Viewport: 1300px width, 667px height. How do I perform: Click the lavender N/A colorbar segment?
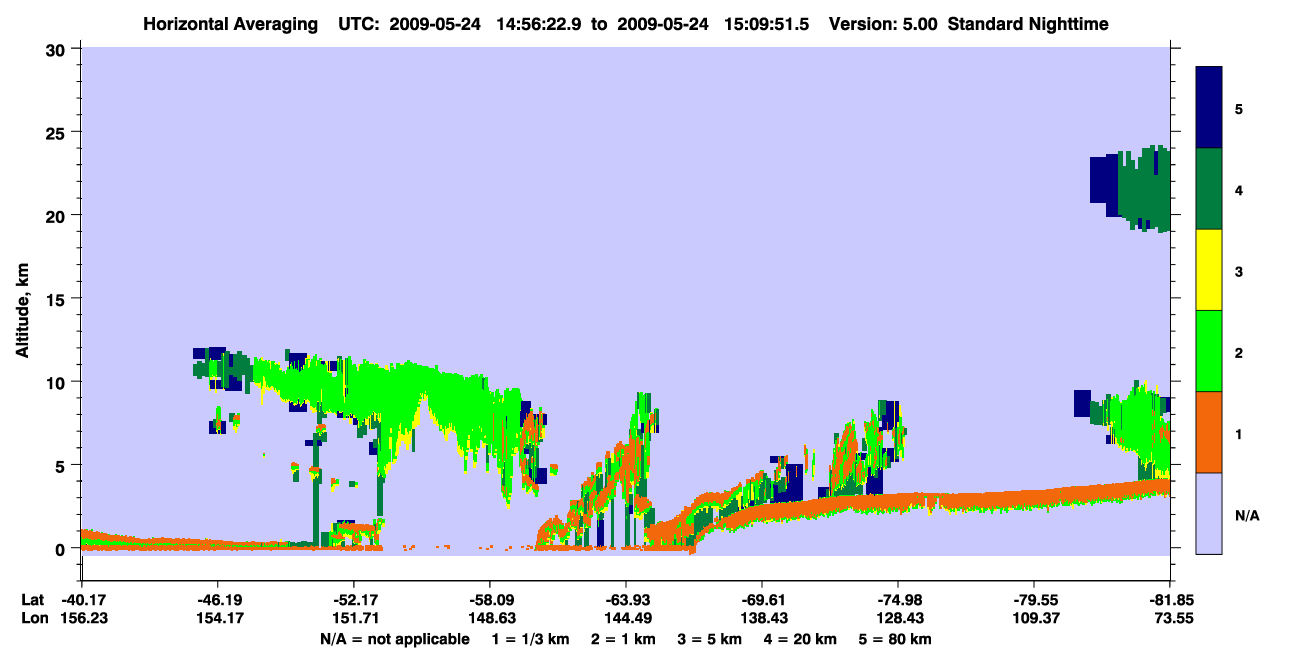1209,513
